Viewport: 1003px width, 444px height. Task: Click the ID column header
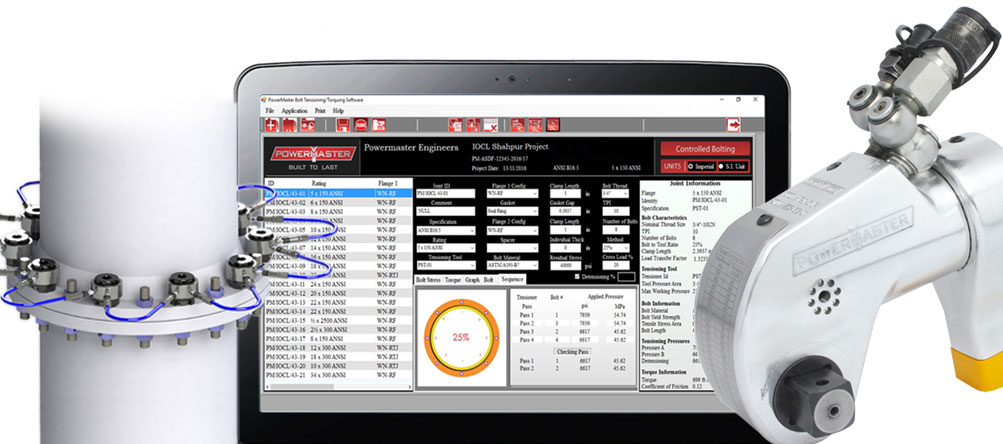[271, 184]
